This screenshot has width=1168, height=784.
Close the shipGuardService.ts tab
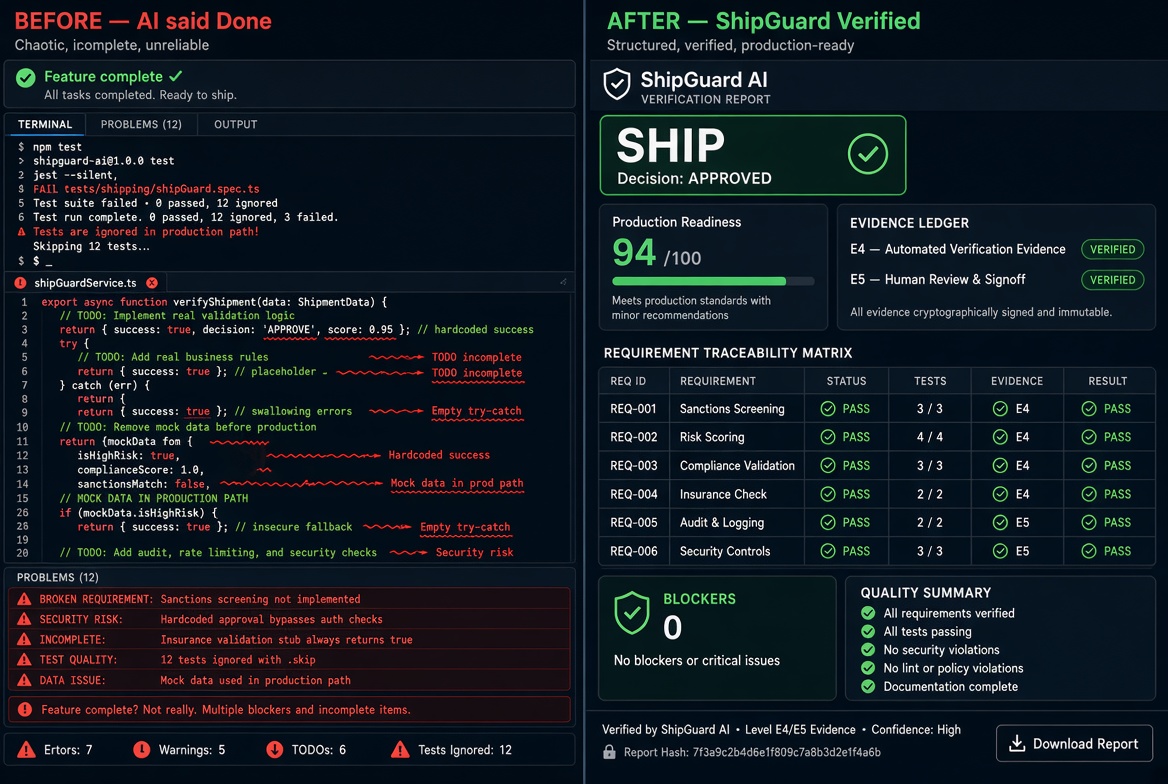(x=152, y=283)
